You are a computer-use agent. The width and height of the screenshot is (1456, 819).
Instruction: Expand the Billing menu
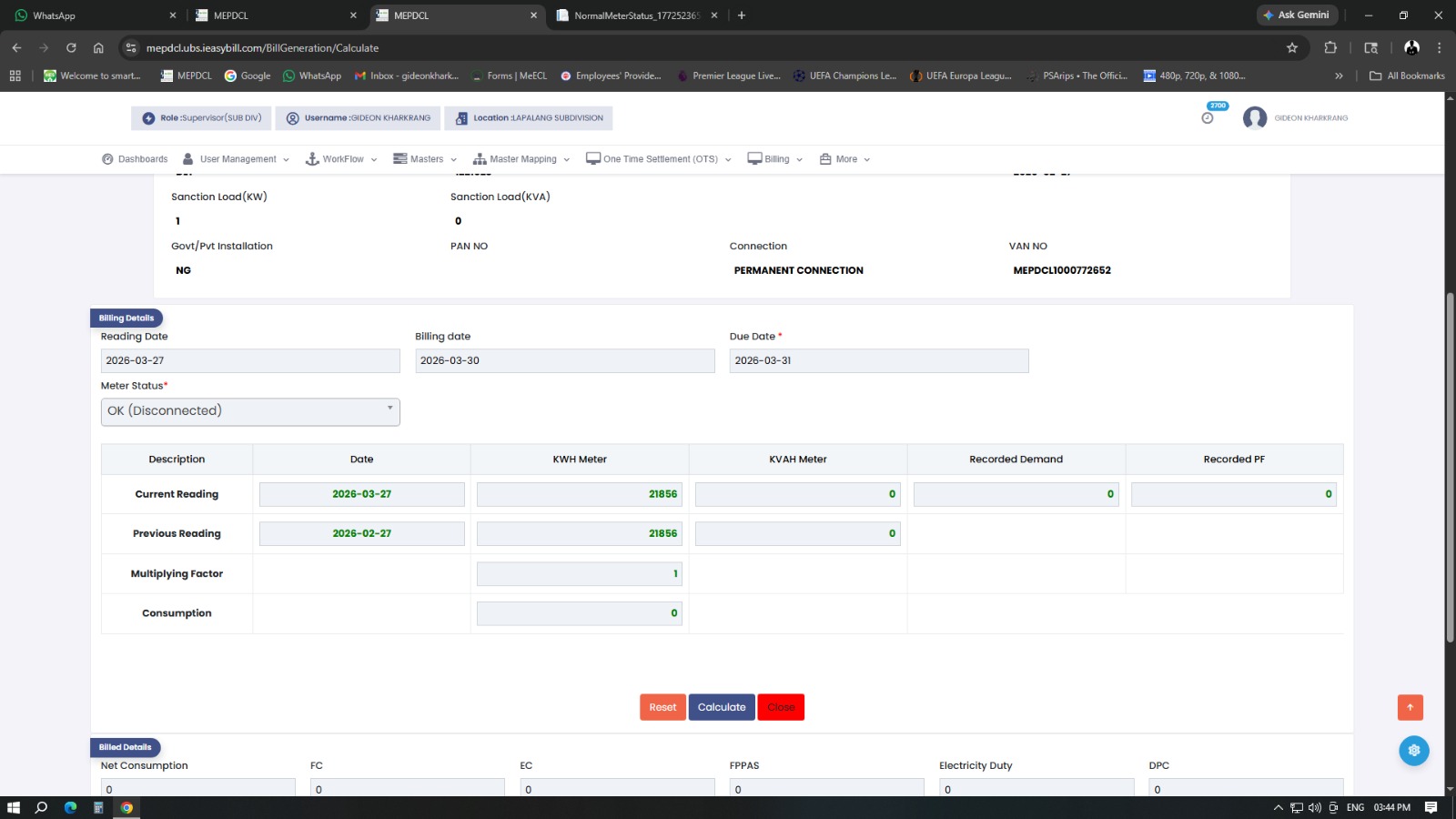pyautogui.click(x=775, y=159)
